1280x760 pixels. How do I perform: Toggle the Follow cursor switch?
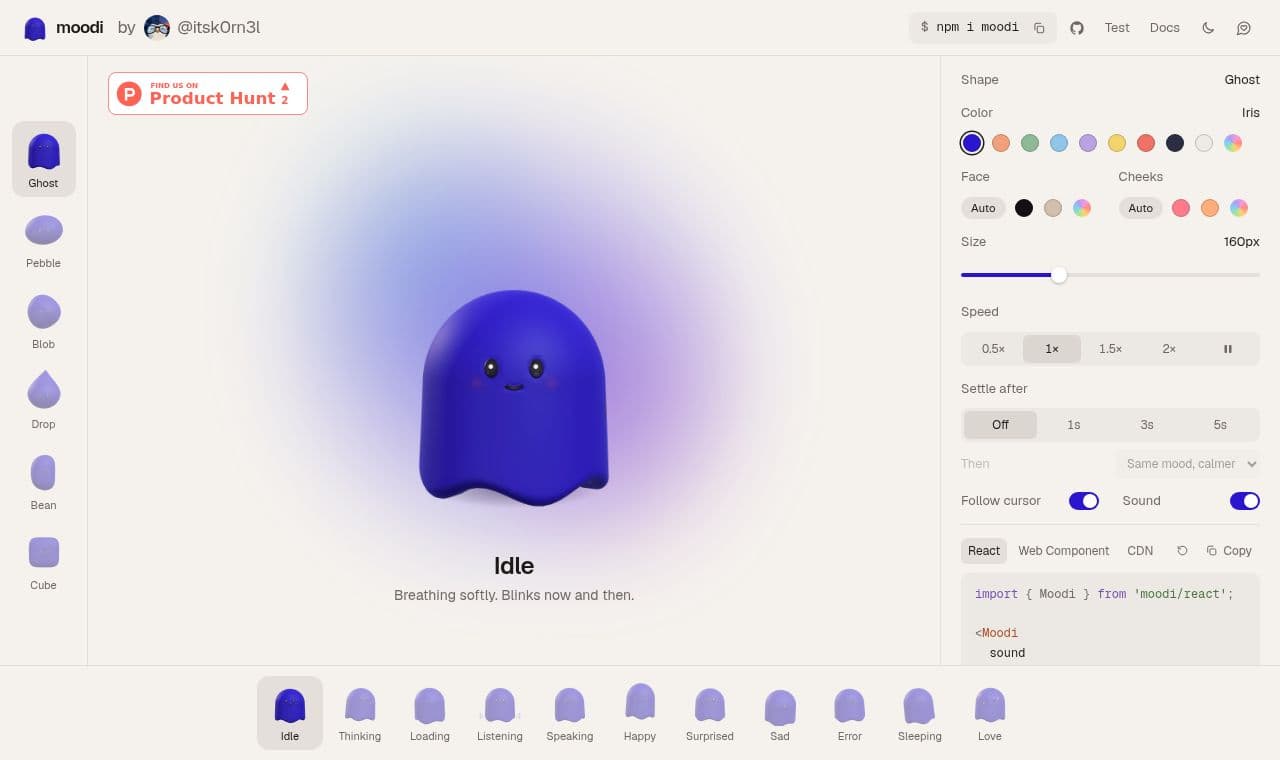[1084, 501]
